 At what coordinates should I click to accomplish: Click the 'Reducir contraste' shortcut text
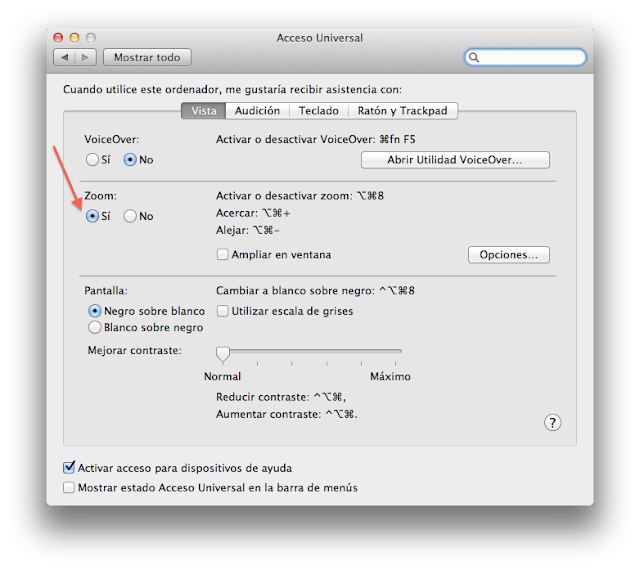[281, 397]
